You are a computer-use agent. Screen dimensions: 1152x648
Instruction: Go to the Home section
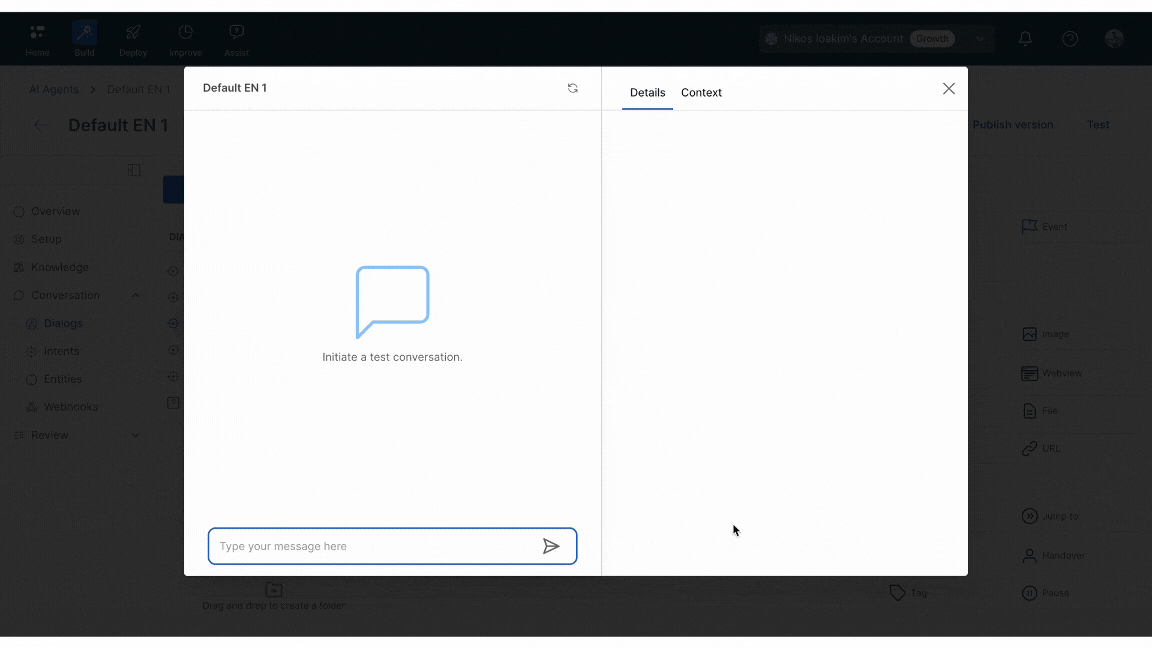37,40
